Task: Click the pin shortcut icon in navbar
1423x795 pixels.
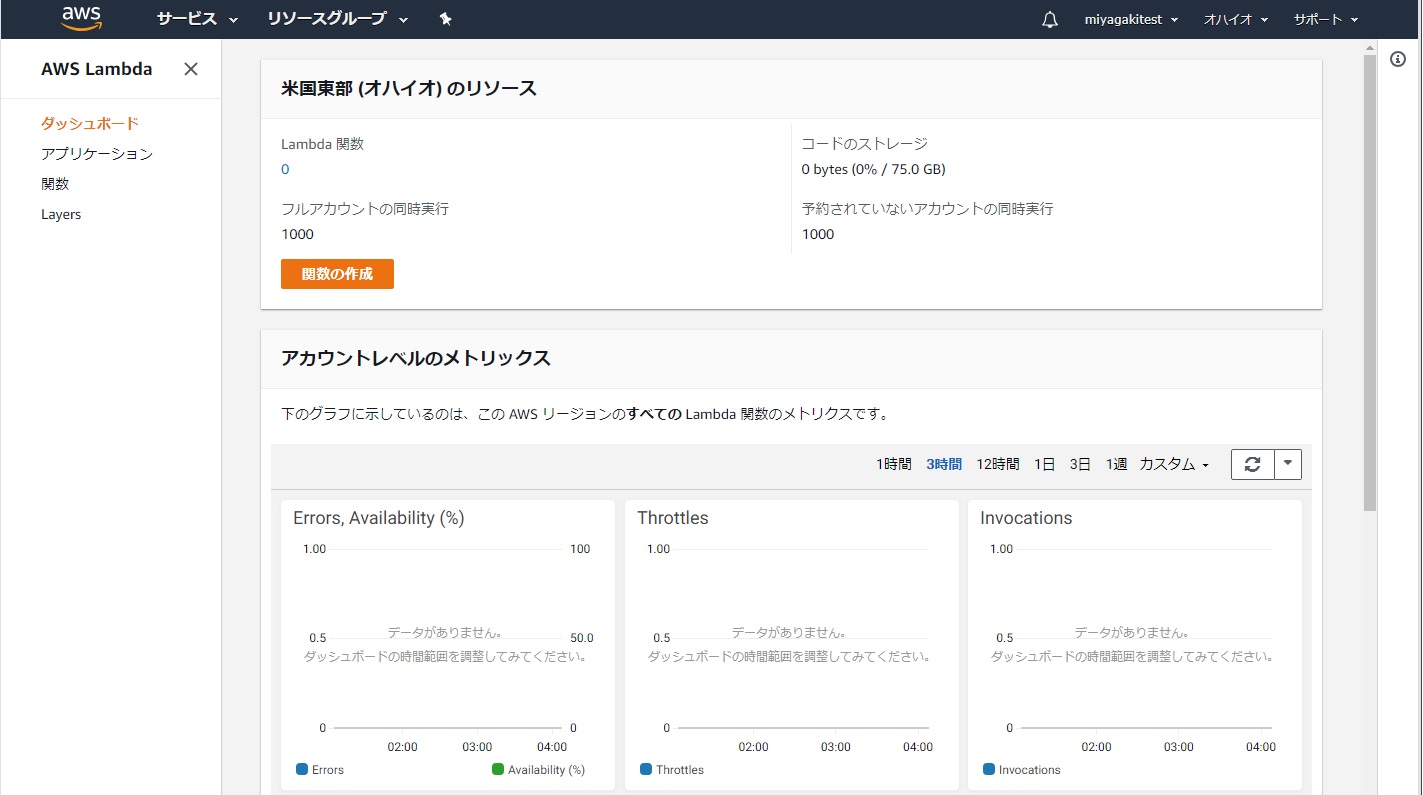Action: pyautogui.click(x=446, y=19)
